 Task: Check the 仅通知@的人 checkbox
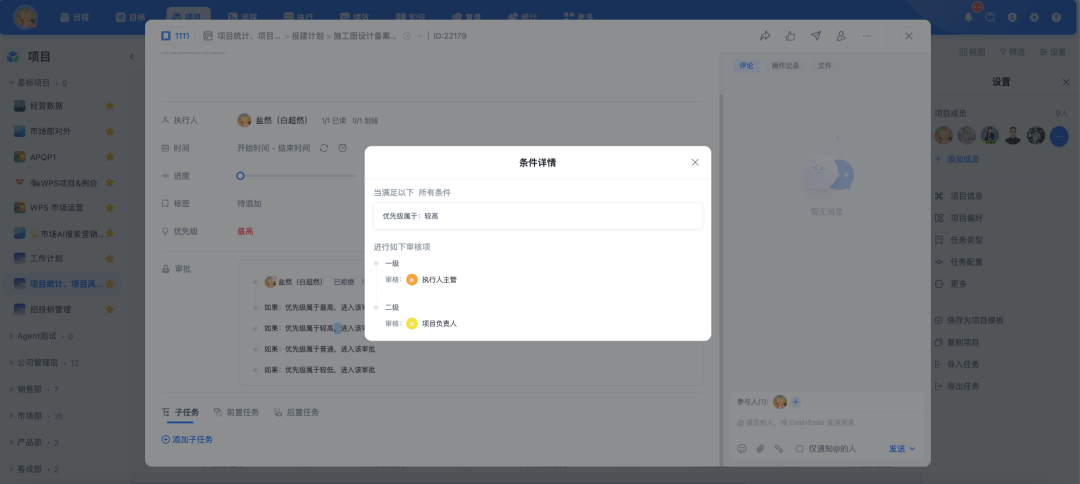click(800, 448)
